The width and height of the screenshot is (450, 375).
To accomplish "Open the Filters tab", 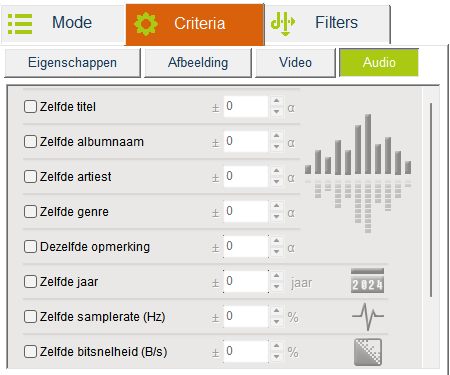I will (x=327, y=24).
